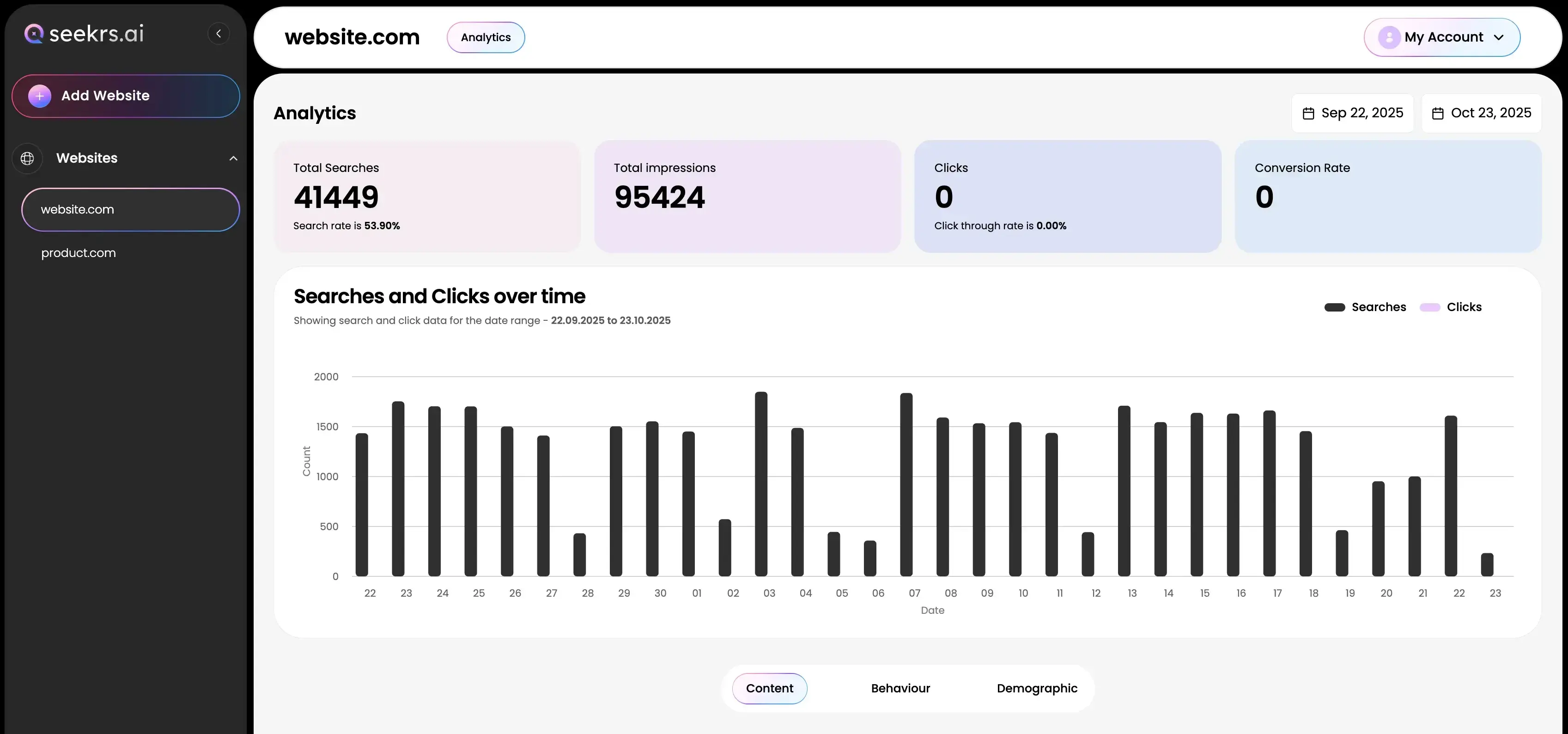Switch to the Demographic tab
Viewport: 1568px width, 734px height.
pyautogui.click(x=1037, y=688)
